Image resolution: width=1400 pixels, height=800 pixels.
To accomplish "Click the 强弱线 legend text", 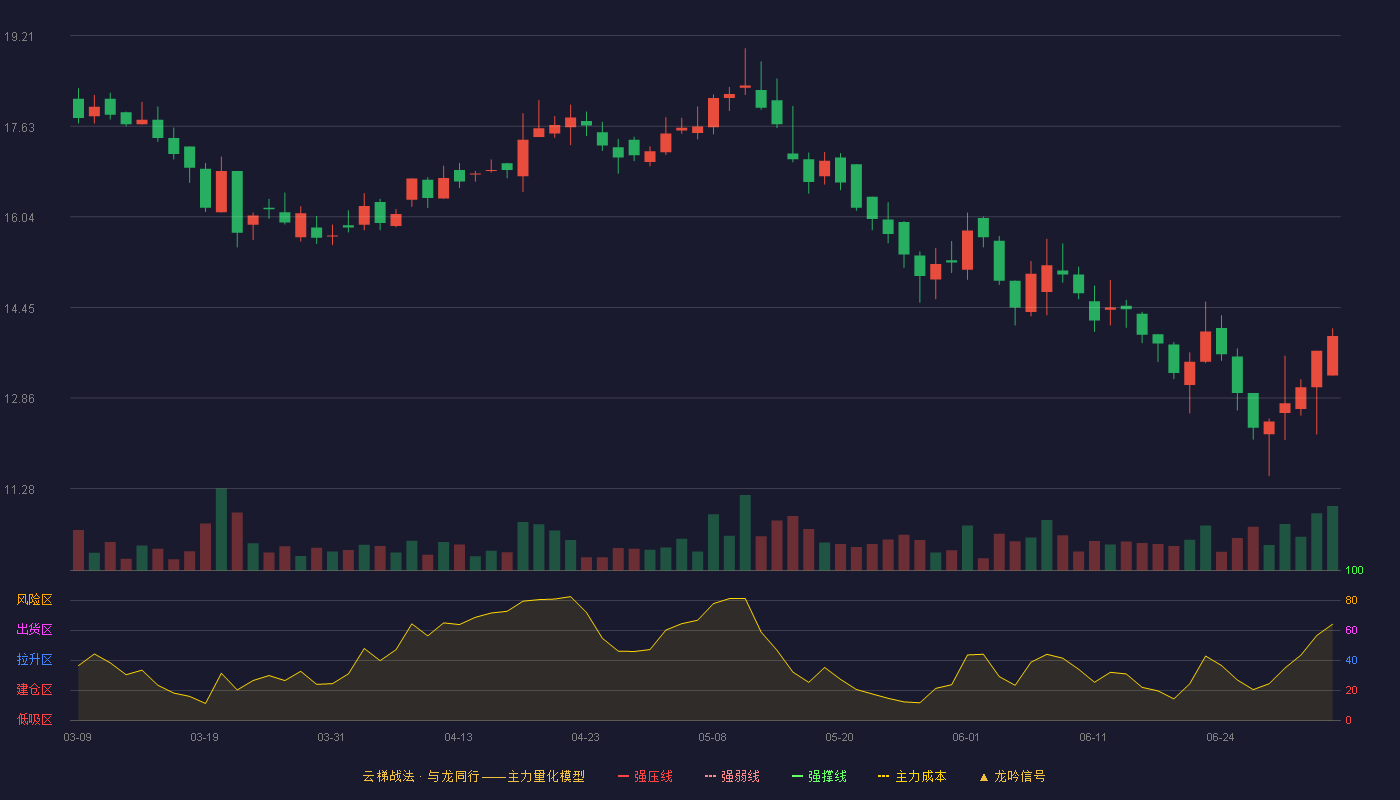I will [740, 776].
